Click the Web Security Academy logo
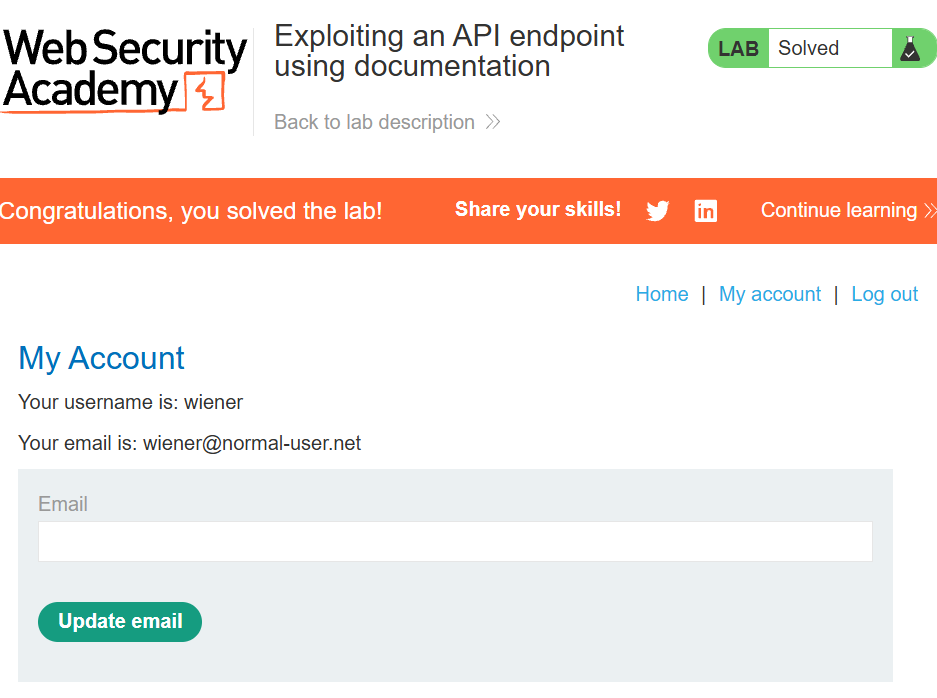The height and width of the screenshot is (698, 937). tap(125, 71)
